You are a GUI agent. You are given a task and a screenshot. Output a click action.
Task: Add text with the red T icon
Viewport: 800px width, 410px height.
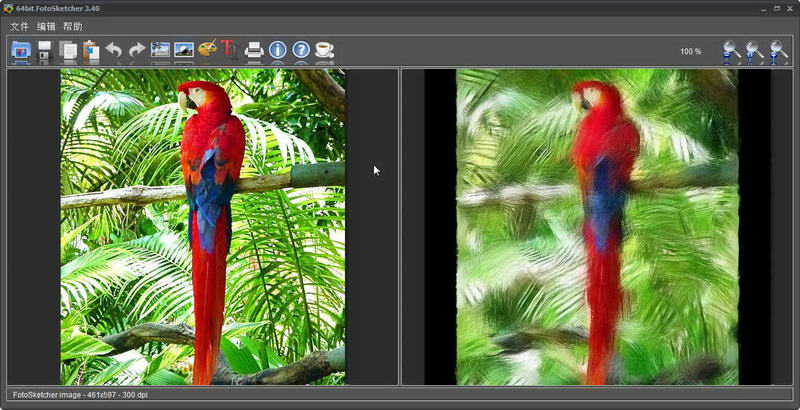click(229, 50)
